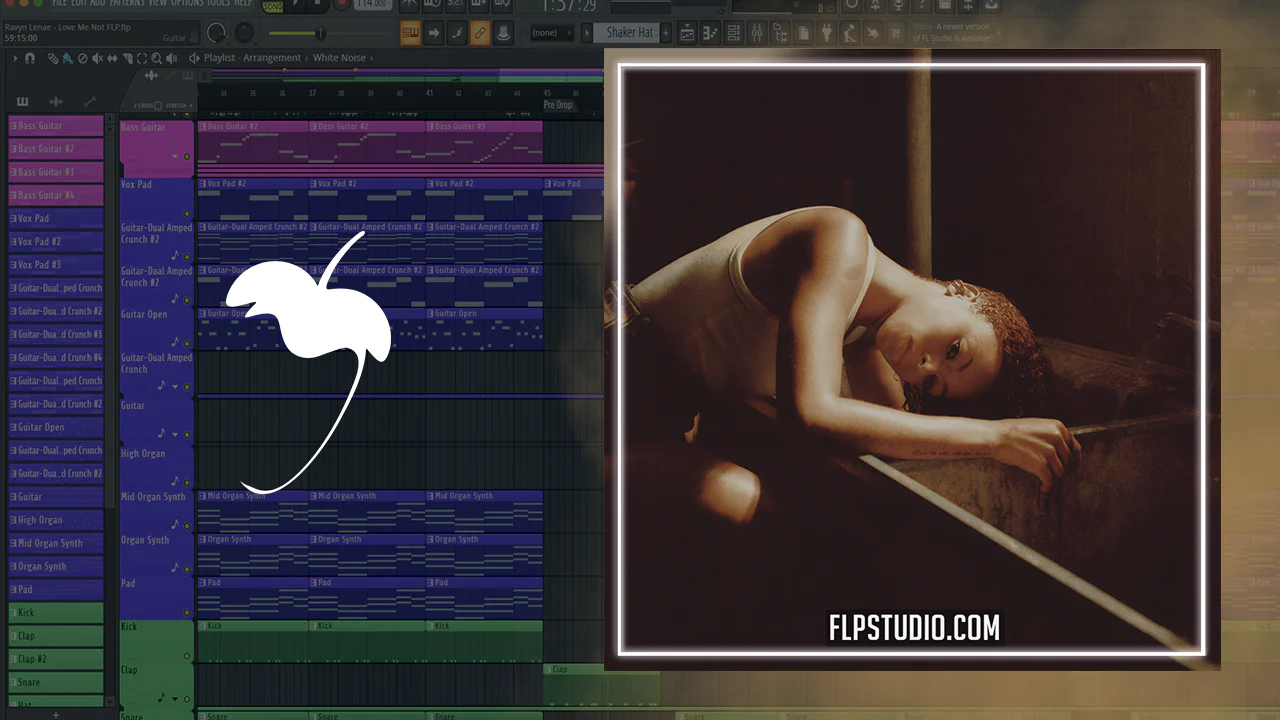Stop playback with the Stop button
This screenshot has height=720, width=1280.
tap(318, 4)
